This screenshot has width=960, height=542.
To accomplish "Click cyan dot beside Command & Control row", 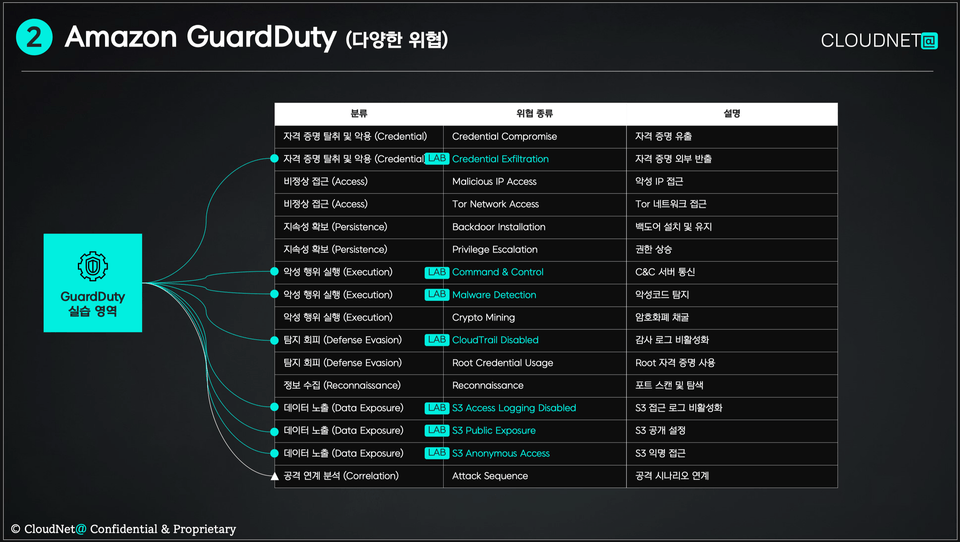I will pos(274,272).
